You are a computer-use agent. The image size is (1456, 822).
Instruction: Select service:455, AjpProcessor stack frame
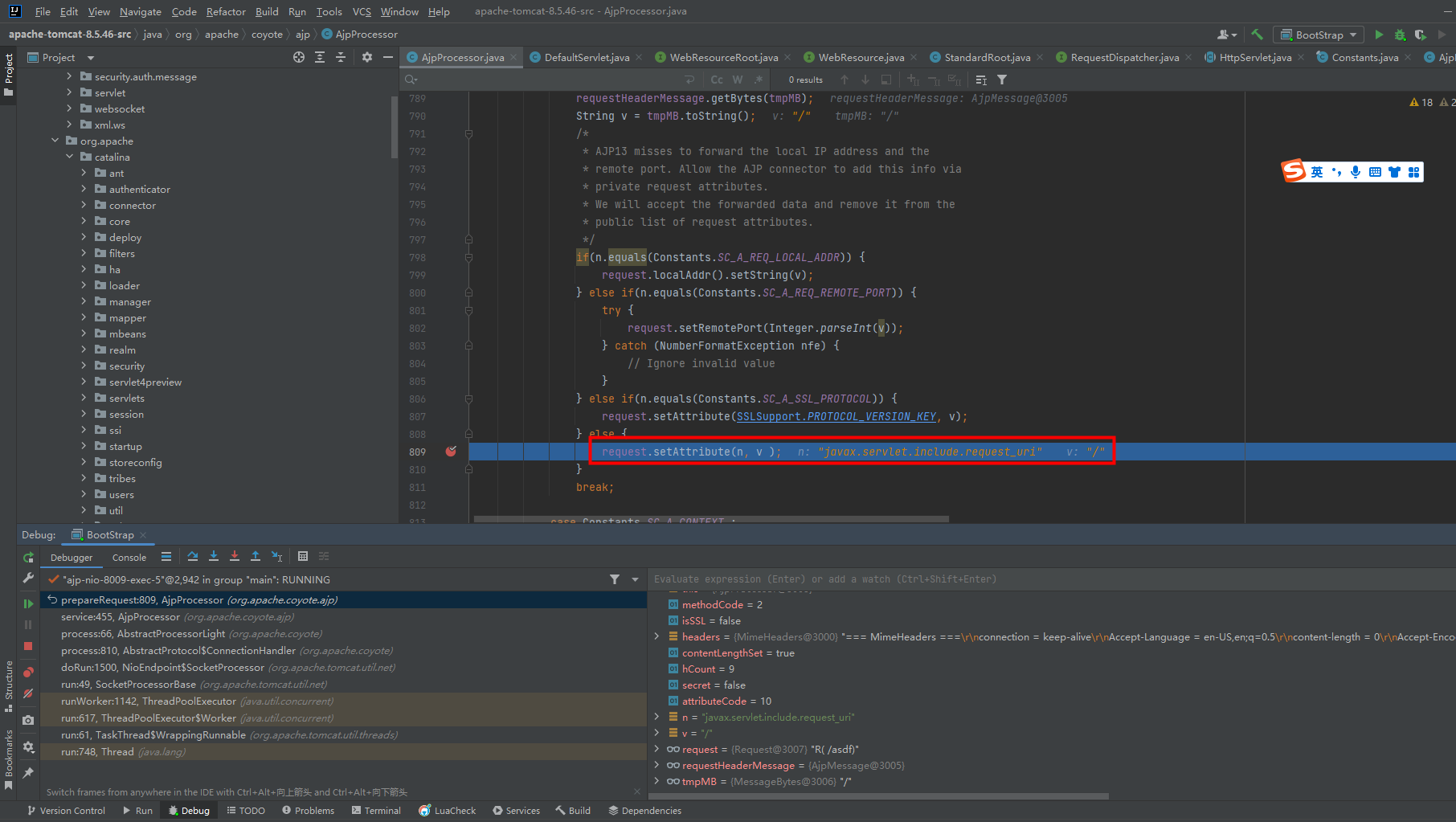click(344, 617)
